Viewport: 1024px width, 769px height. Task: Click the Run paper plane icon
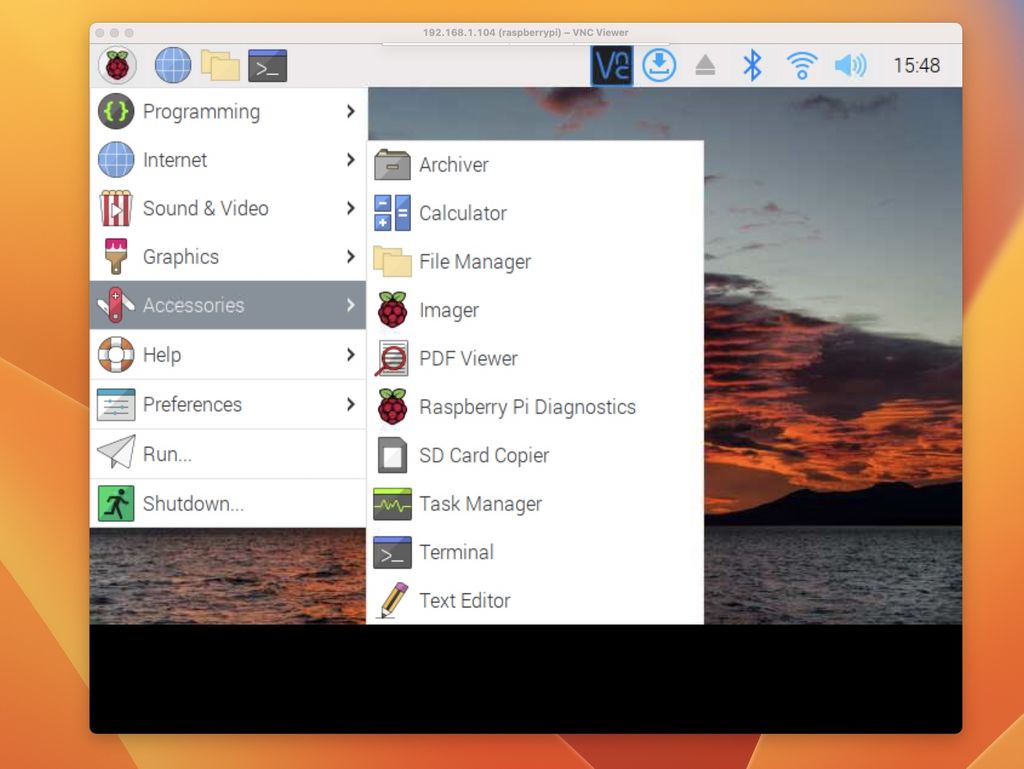point(116,452)
